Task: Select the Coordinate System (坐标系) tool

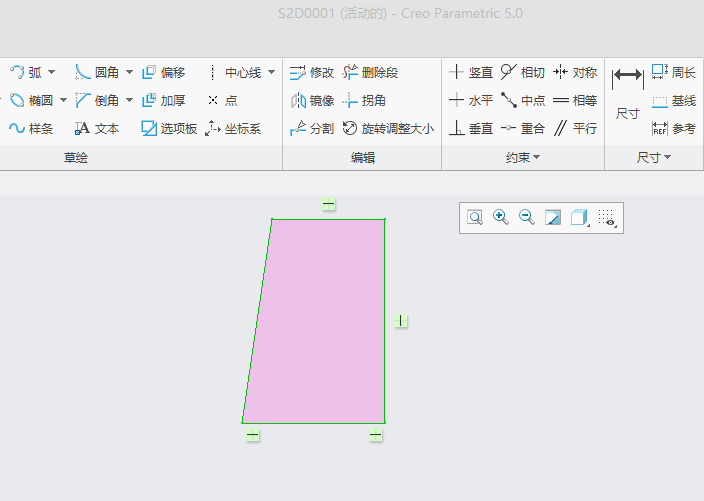Action: pos(233,129)
